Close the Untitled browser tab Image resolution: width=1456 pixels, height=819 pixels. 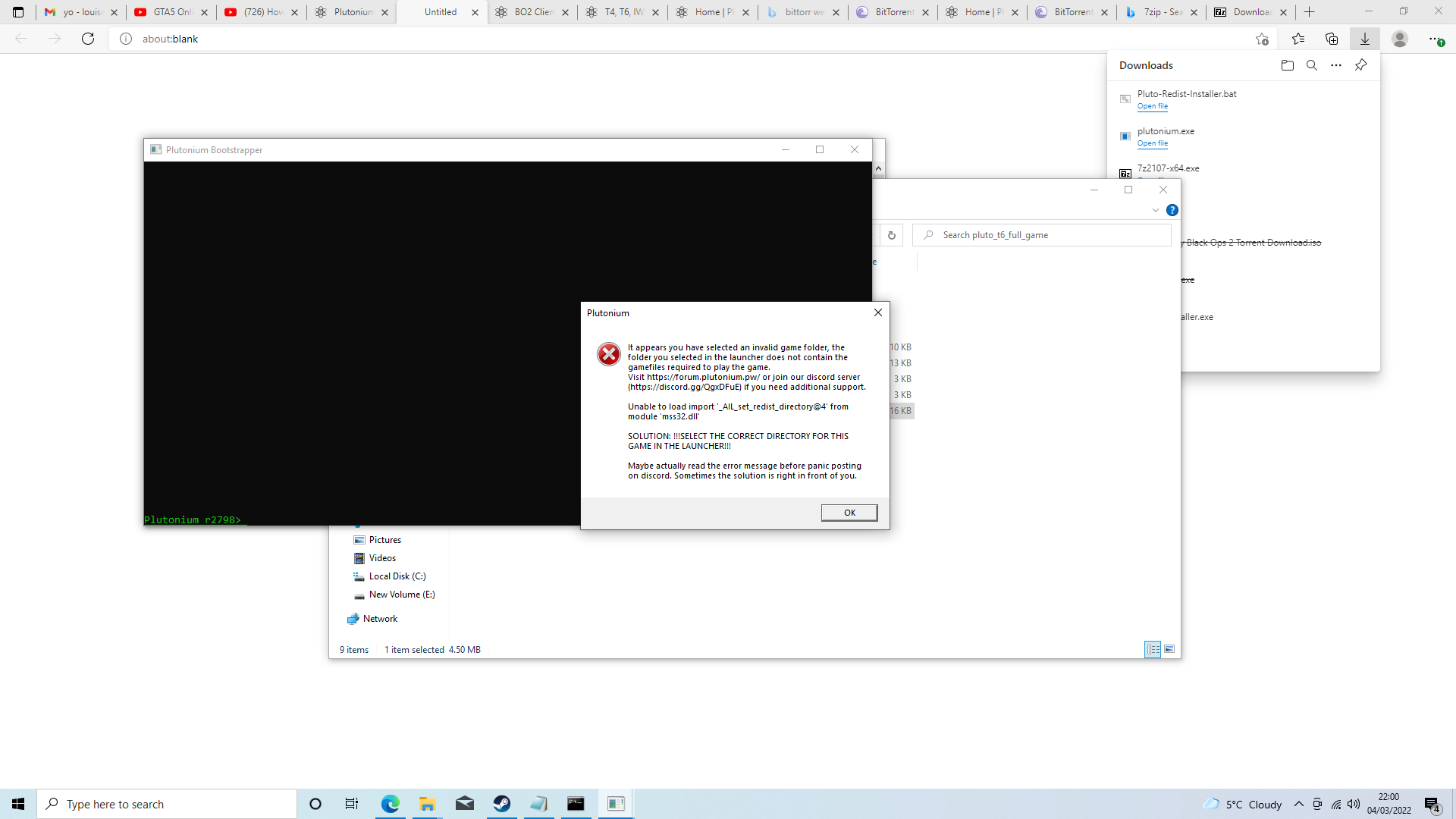pos(475,12)
